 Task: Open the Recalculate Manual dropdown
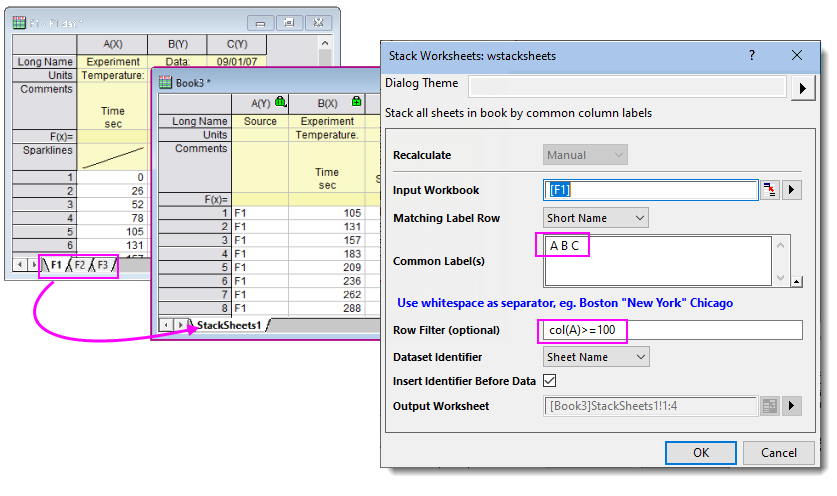(585, 155)
